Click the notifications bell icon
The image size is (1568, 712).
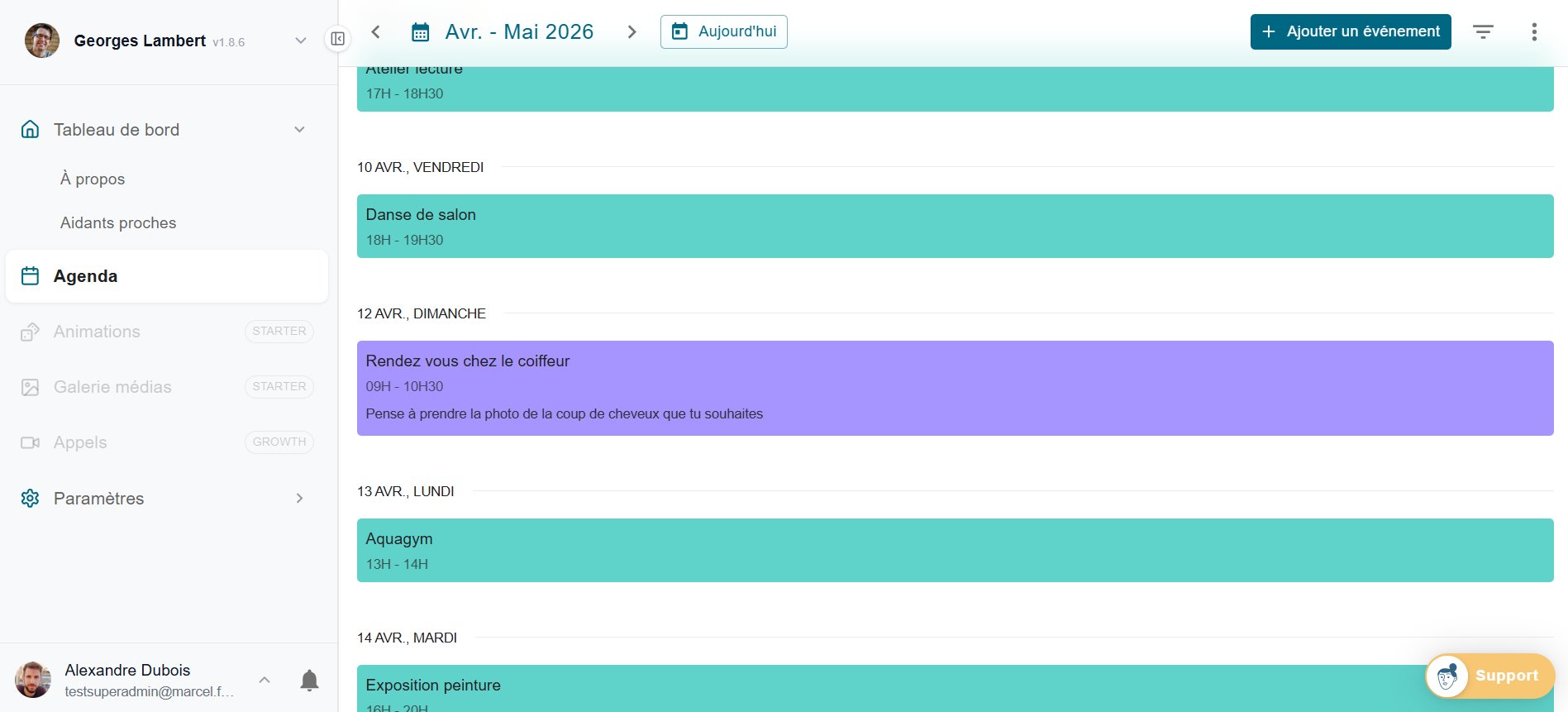pyautogui.click(x=309, y=680)
